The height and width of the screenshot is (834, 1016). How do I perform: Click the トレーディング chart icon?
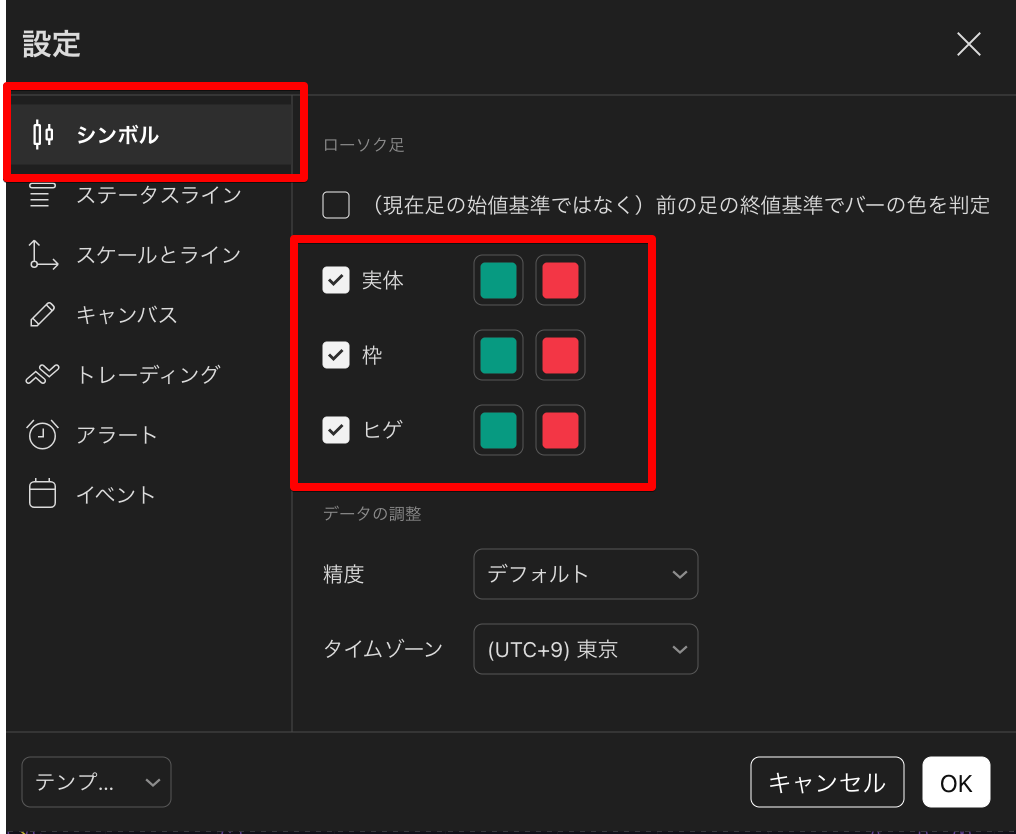(x=42, y=375)
